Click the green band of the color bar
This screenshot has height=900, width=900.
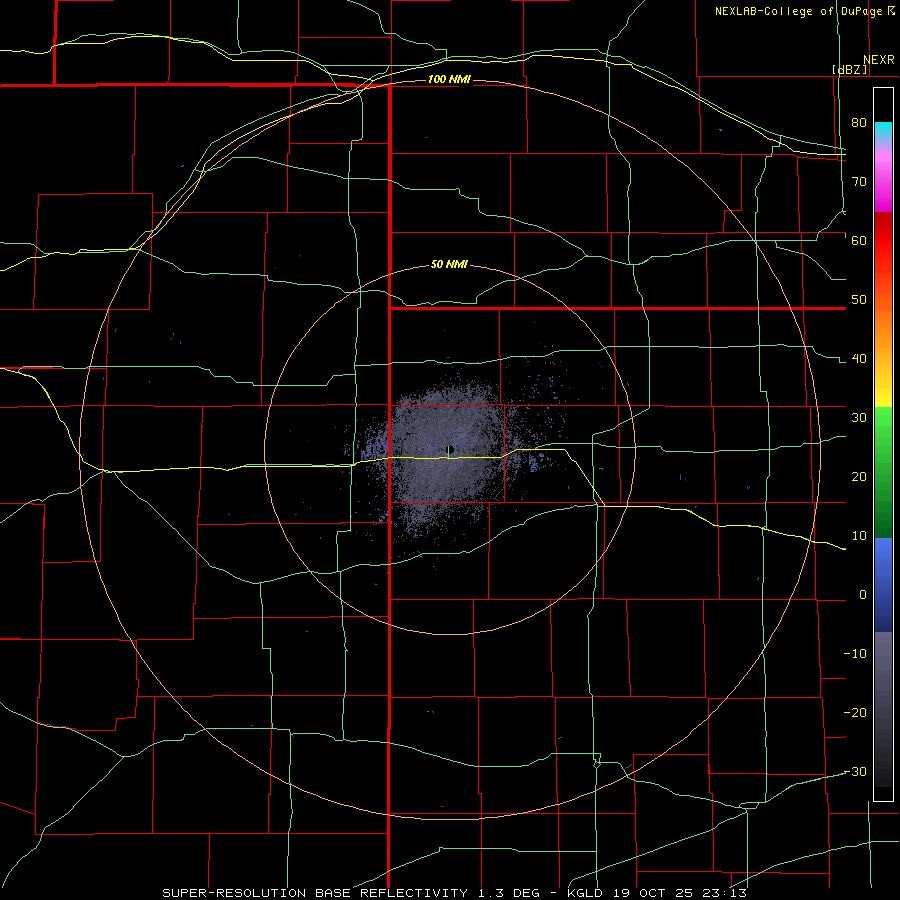tap(883, 472)
